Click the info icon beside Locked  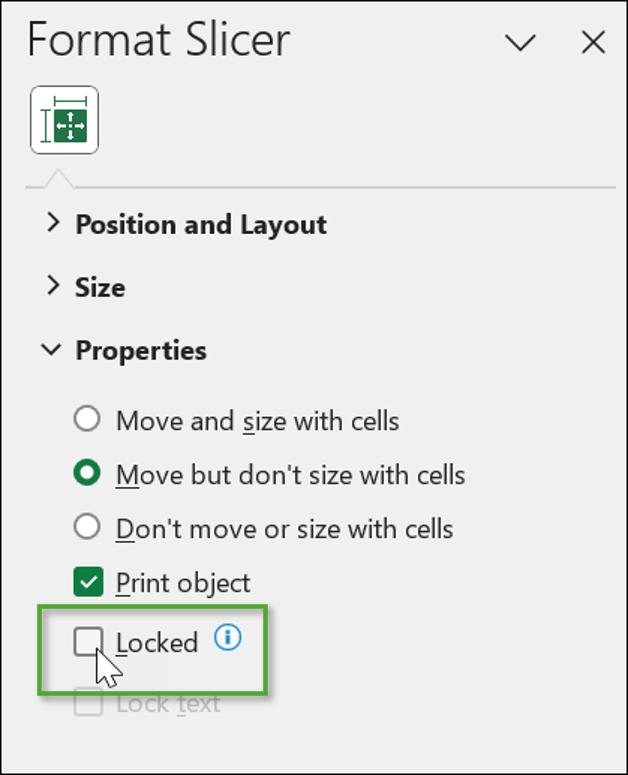(228, 638)
